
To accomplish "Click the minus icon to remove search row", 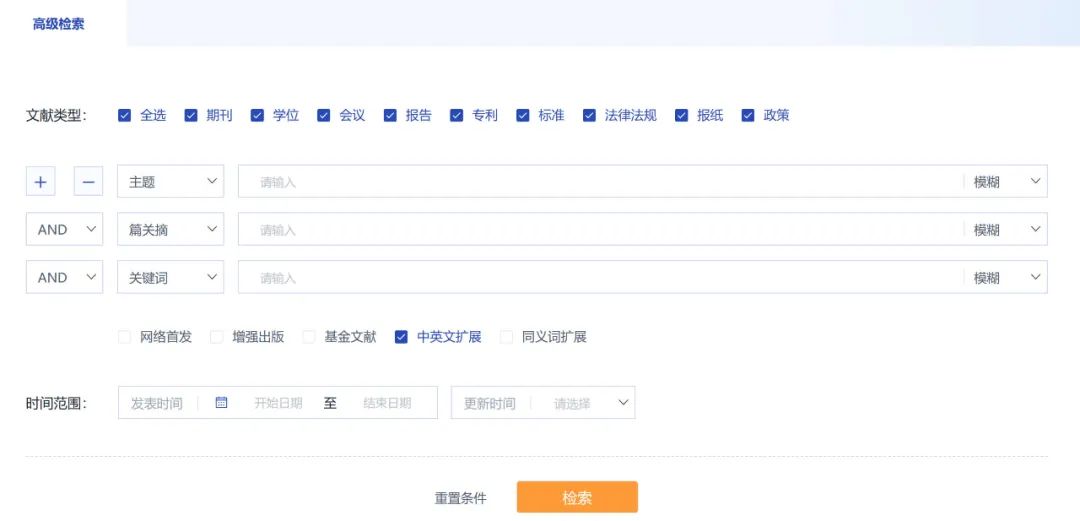I will (x=88, y=182).
